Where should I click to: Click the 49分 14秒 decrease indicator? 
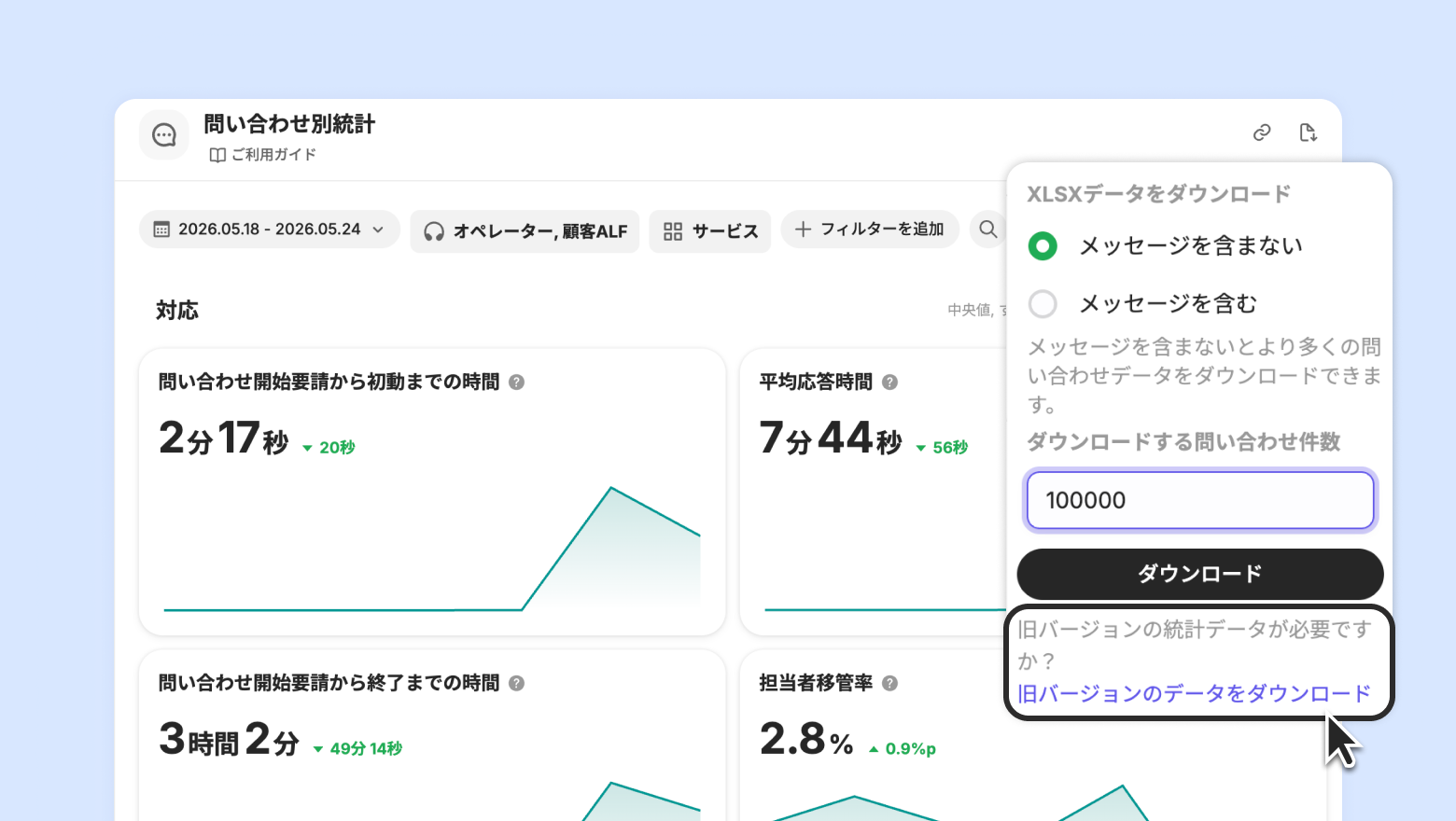tap(357, 749)
